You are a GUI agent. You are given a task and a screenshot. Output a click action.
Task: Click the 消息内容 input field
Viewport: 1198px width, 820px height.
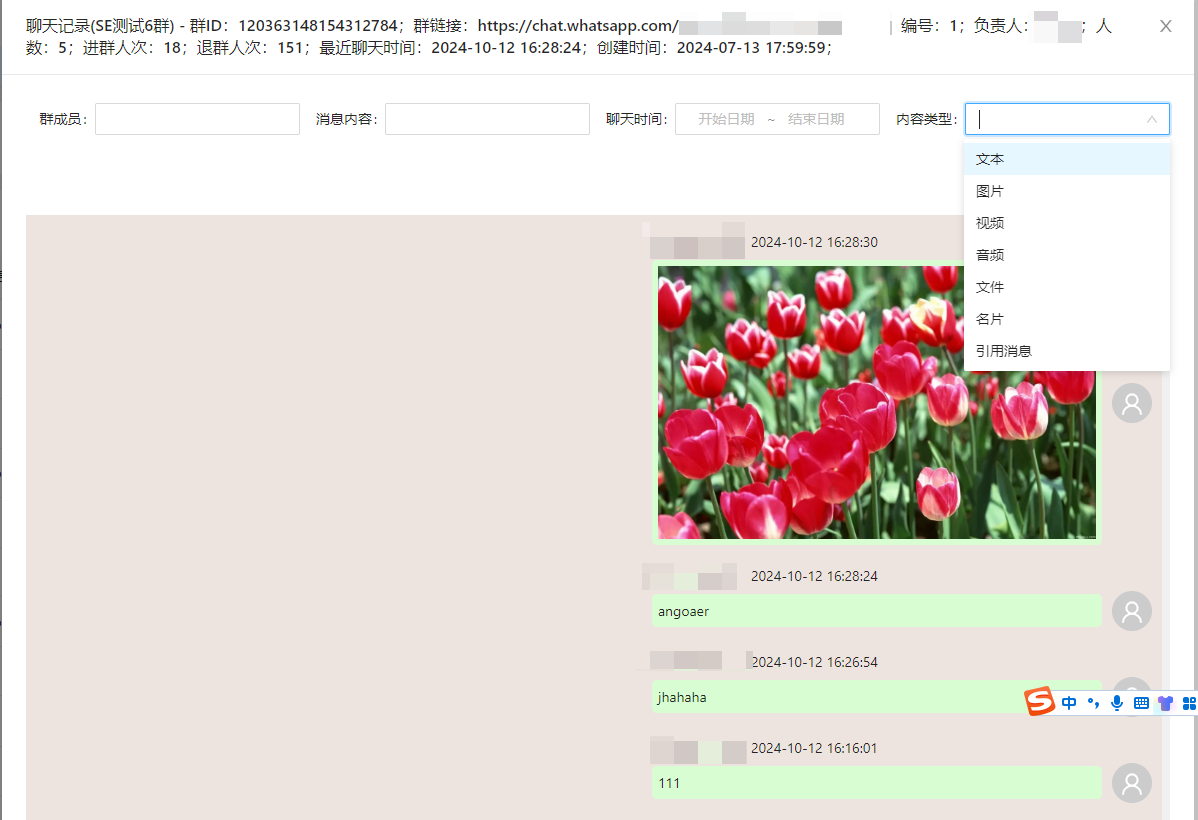(x=487, y=119)
